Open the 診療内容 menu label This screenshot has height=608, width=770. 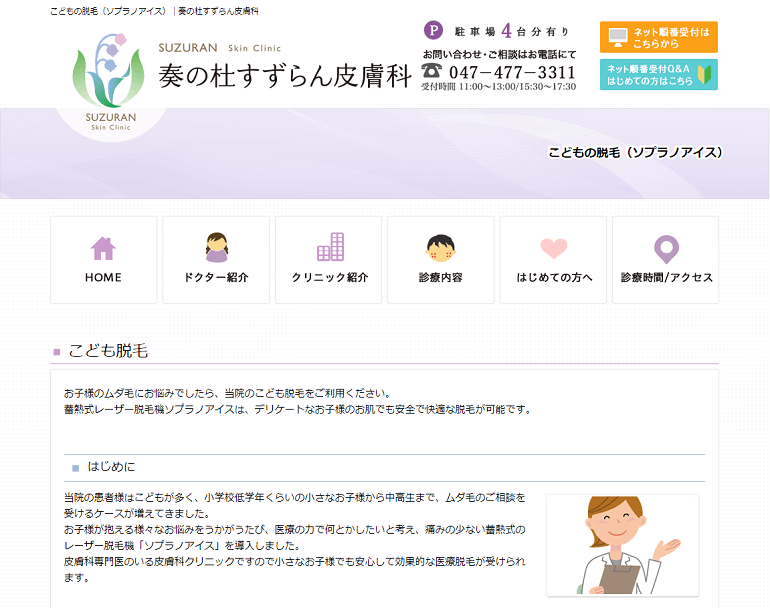[x=440, y=277]
